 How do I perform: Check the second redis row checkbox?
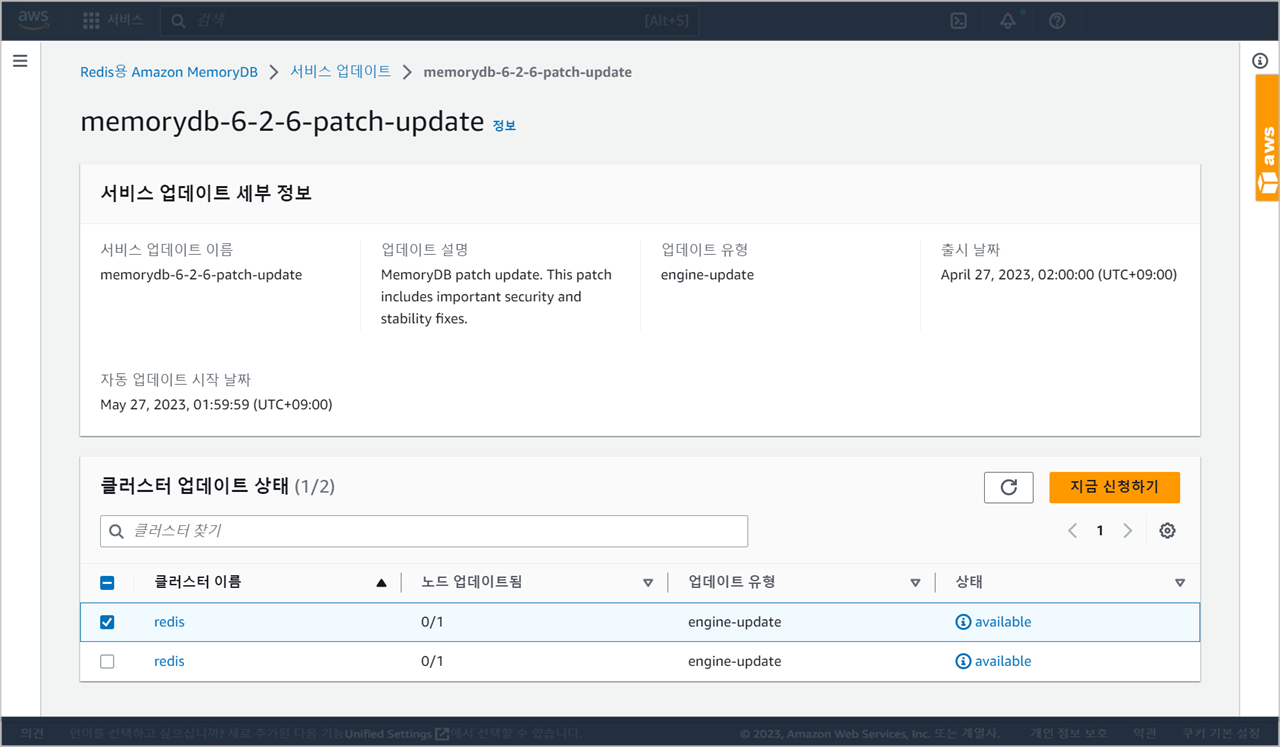(107, 661)
